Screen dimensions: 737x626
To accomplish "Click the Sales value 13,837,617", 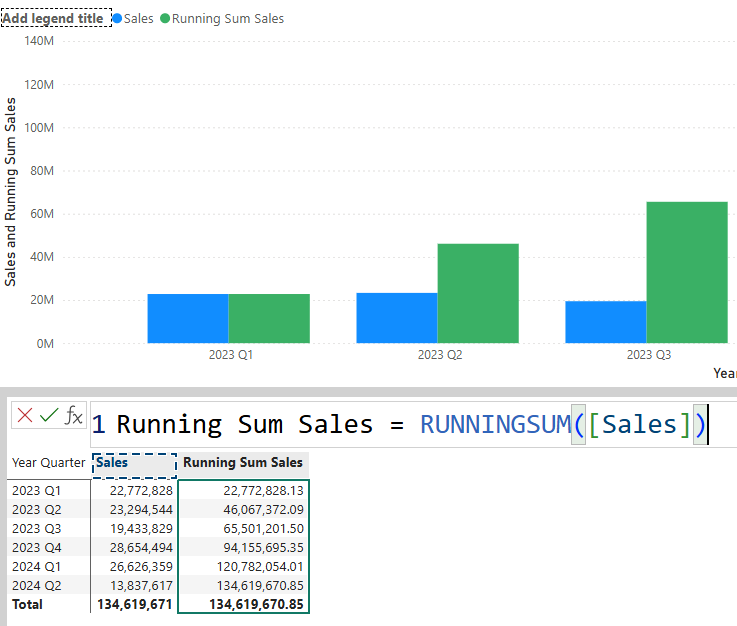I will [x=141, y=586].
